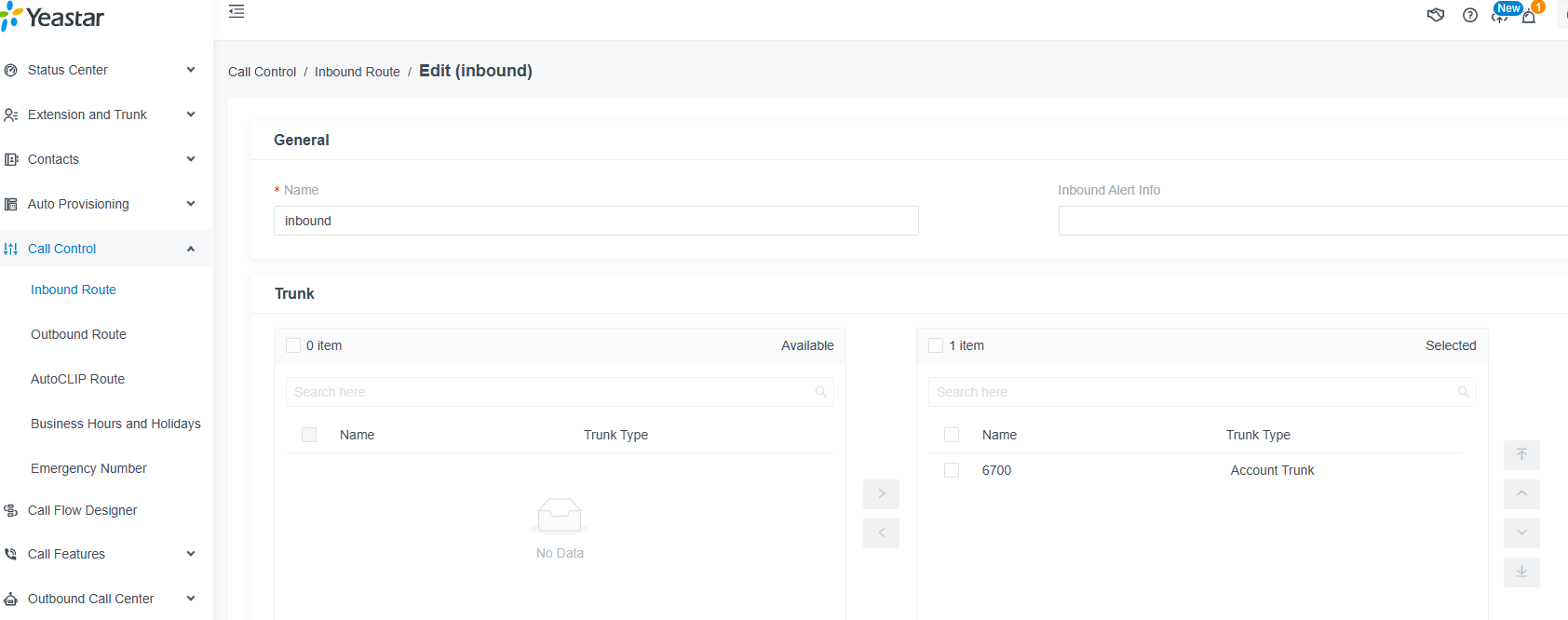Tick the '1 item' select-all checkbox
1568x620 pixels.
pyautogui.click(x=936, y=345)
